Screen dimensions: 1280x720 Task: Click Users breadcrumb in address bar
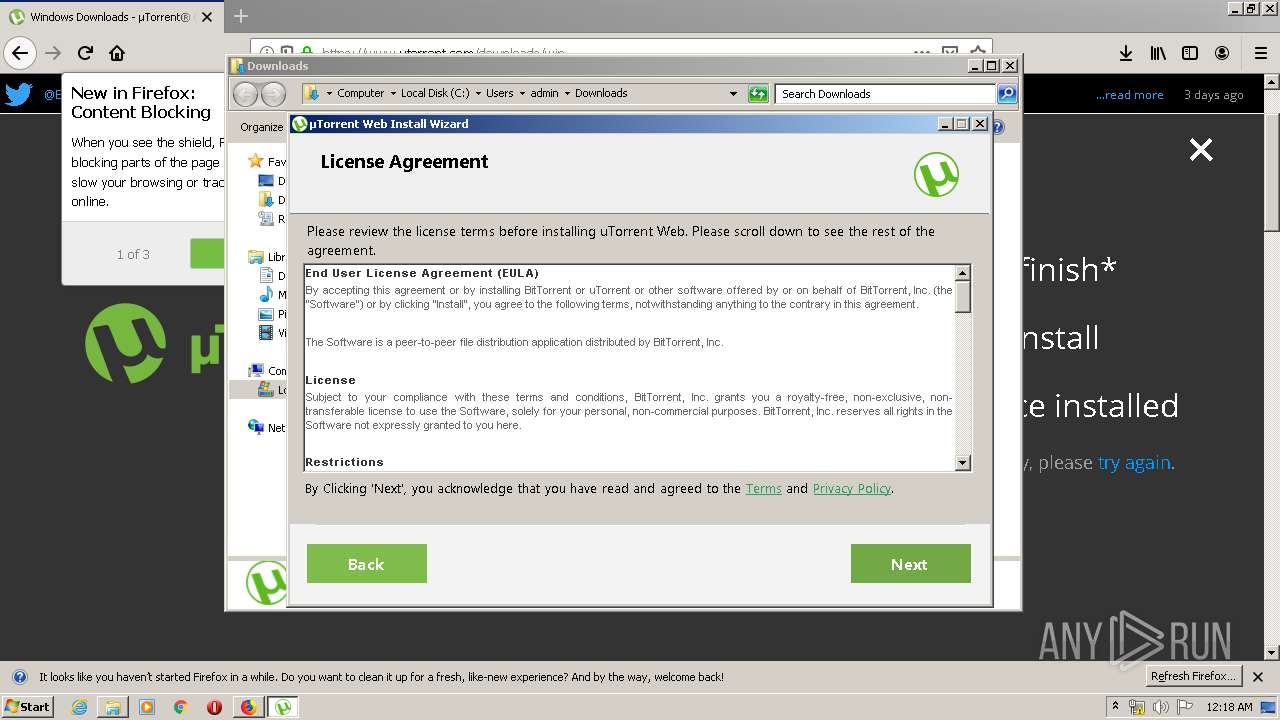(x=499, y=93)
